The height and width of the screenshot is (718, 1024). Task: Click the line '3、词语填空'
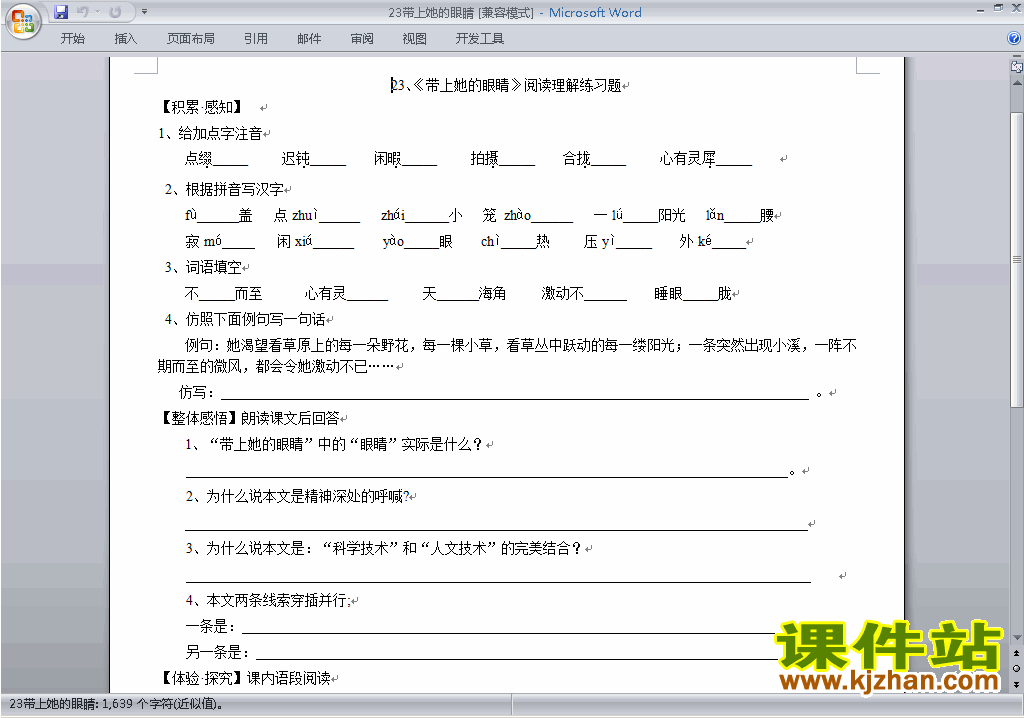(x=203, y=267)
